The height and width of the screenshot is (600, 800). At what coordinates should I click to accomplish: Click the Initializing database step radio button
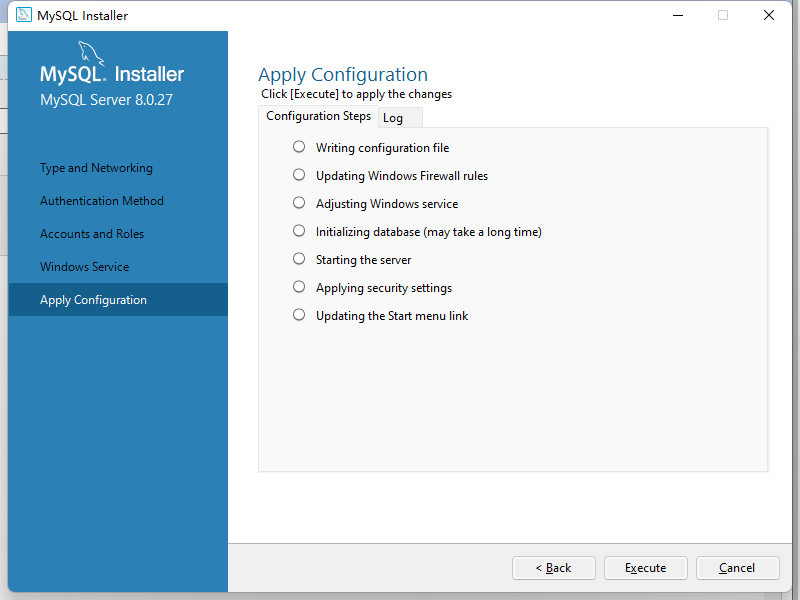(x=299, y=231)
